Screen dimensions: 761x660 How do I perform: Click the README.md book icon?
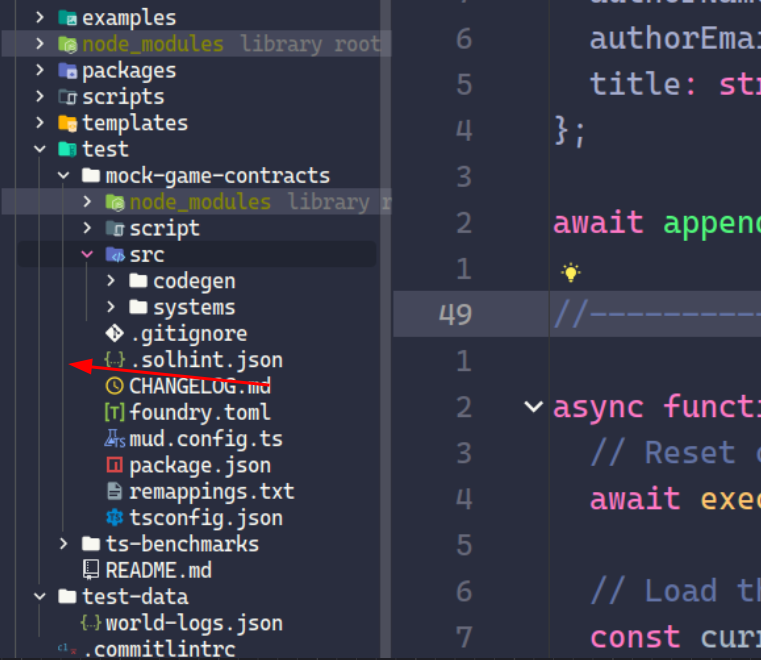[x=91, y=570]
